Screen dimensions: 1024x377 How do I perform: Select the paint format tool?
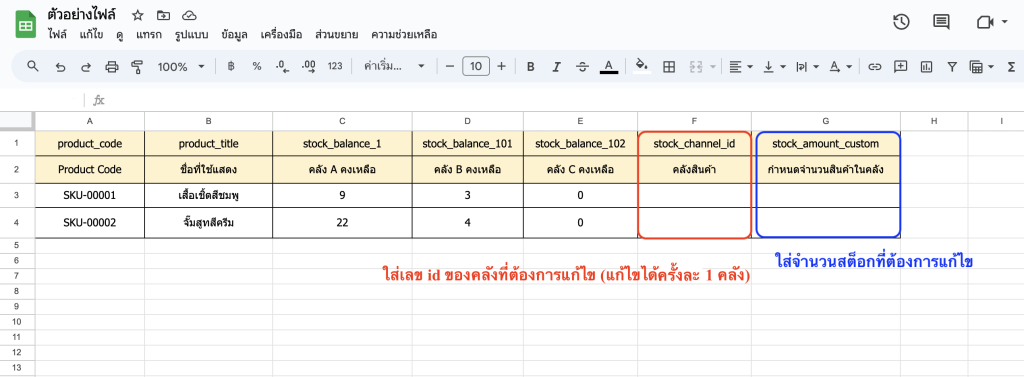click(136, 66)
